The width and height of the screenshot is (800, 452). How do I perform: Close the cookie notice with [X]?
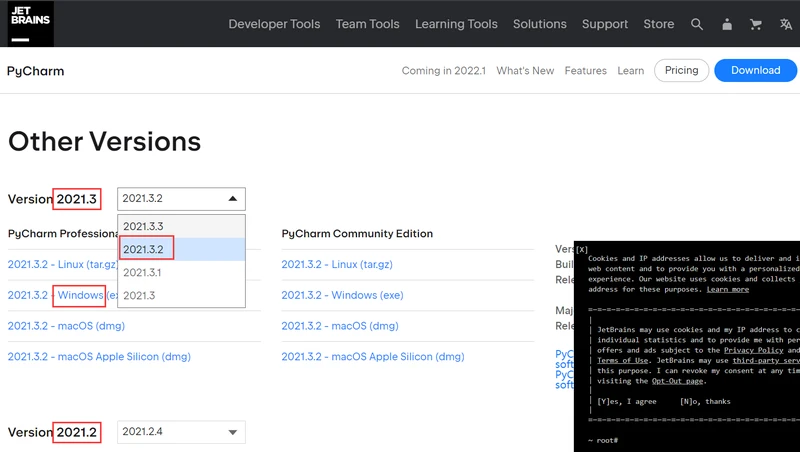[582, 249]
